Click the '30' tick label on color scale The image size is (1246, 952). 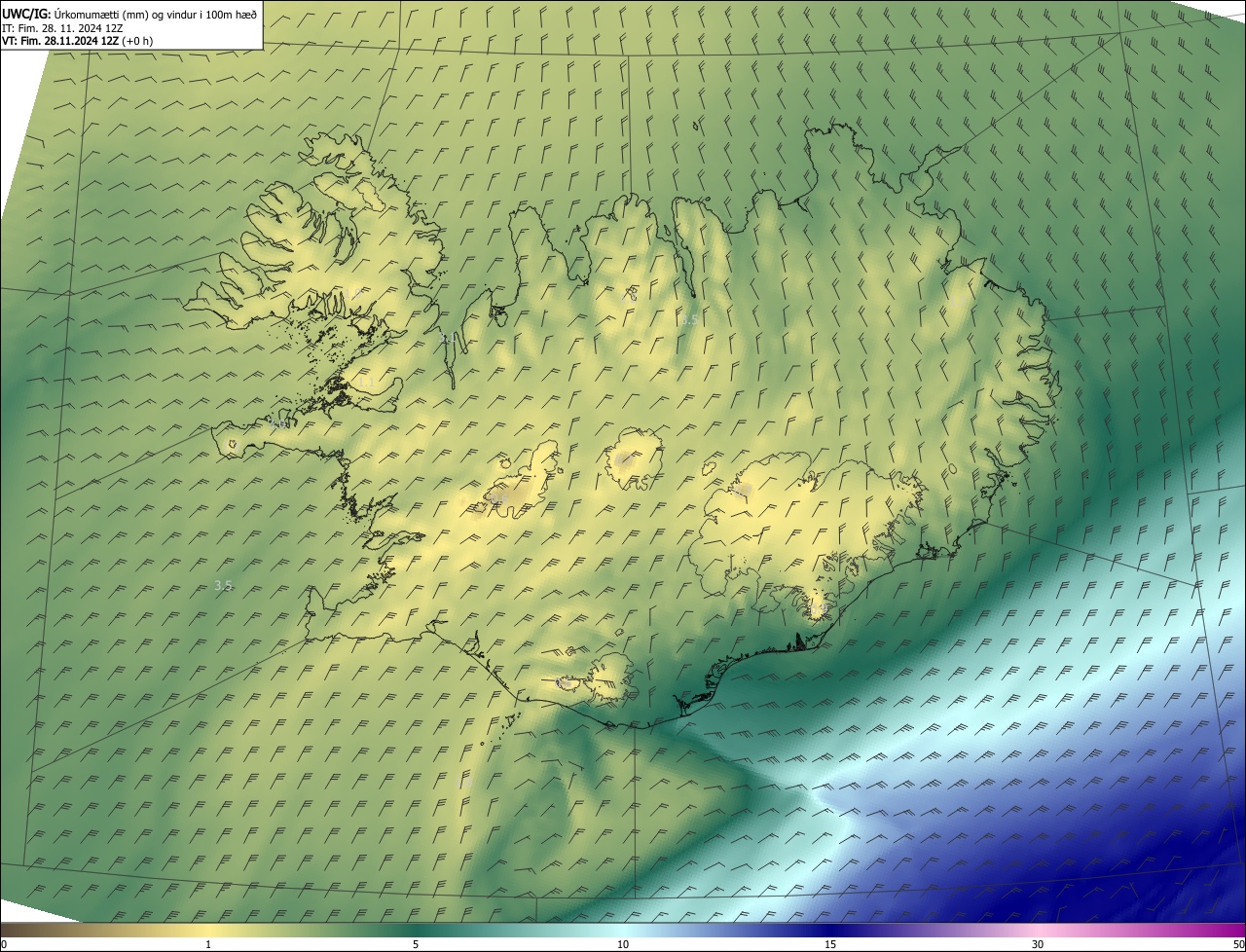1038,944
